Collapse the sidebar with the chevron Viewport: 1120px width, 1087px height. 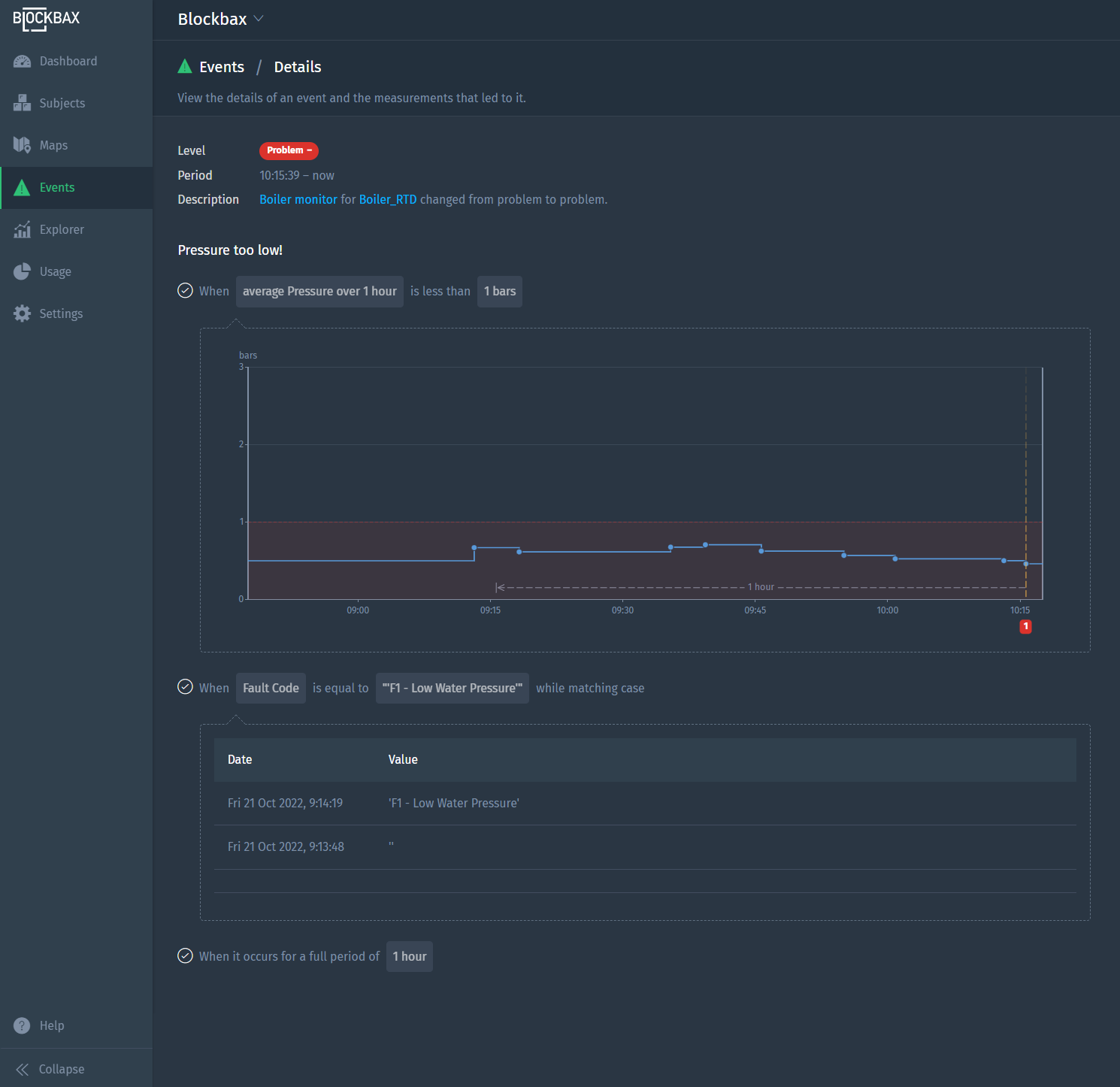pos(23,1070)
